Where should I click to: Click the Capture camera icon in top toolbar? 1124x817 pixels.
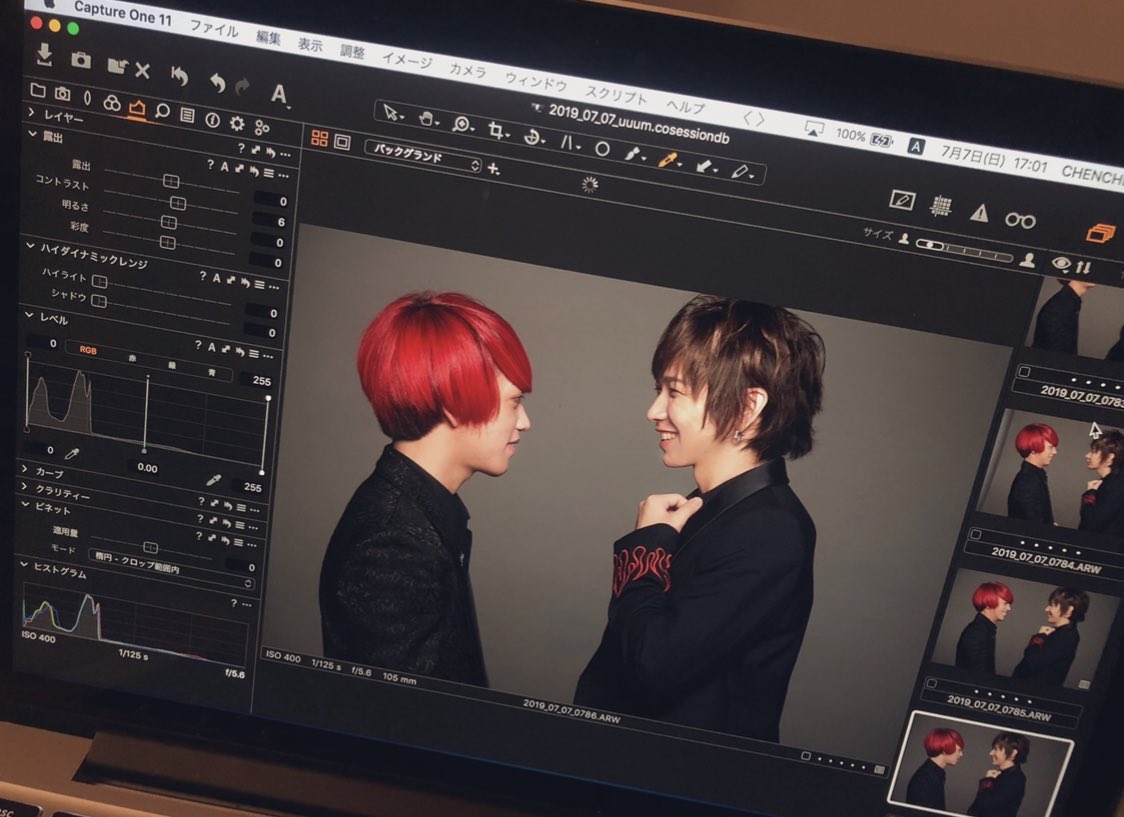(81, 60)
